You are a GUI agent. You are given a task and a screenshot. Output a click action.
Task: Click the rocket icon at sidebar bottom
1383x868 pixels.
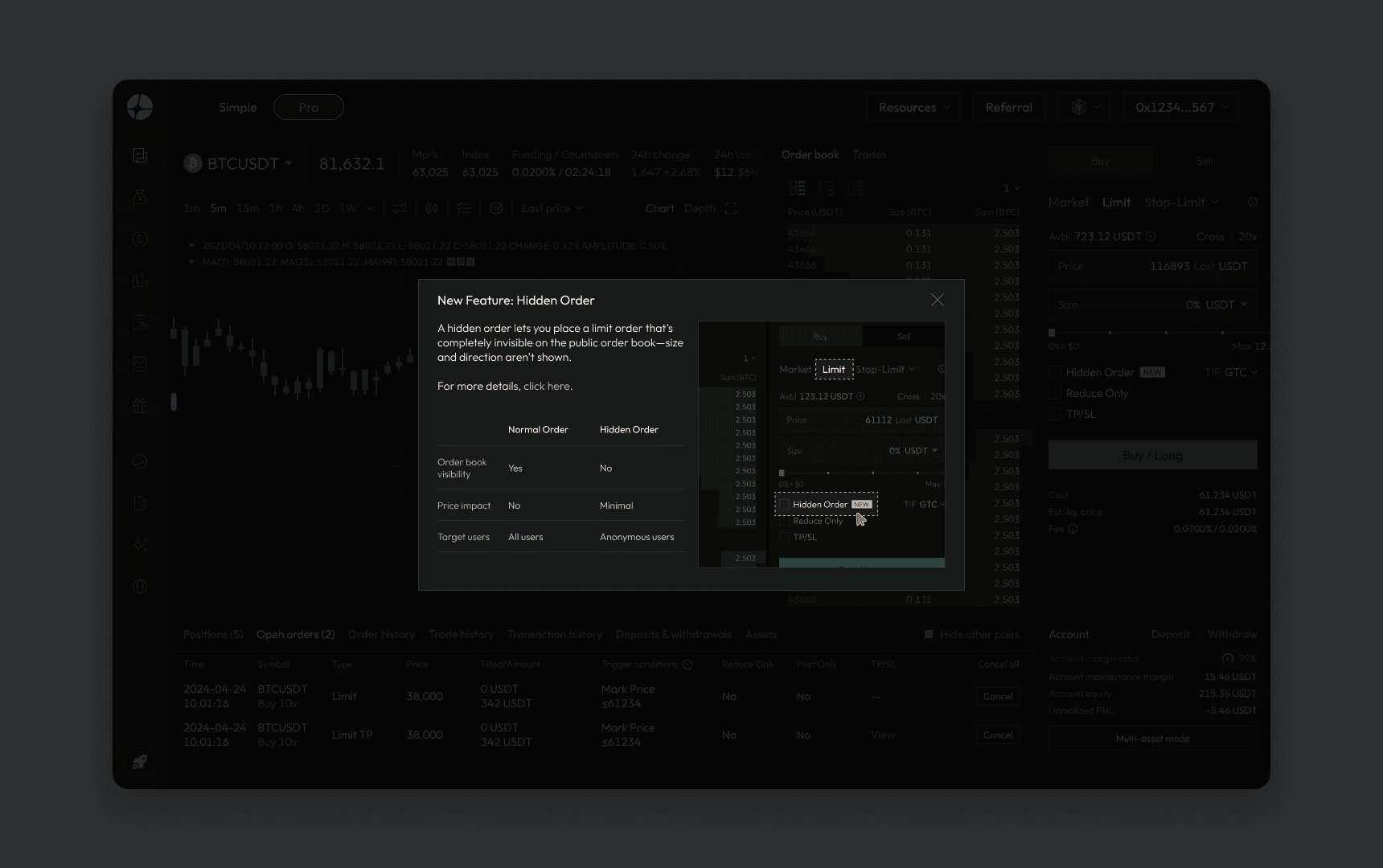point(140,762)
